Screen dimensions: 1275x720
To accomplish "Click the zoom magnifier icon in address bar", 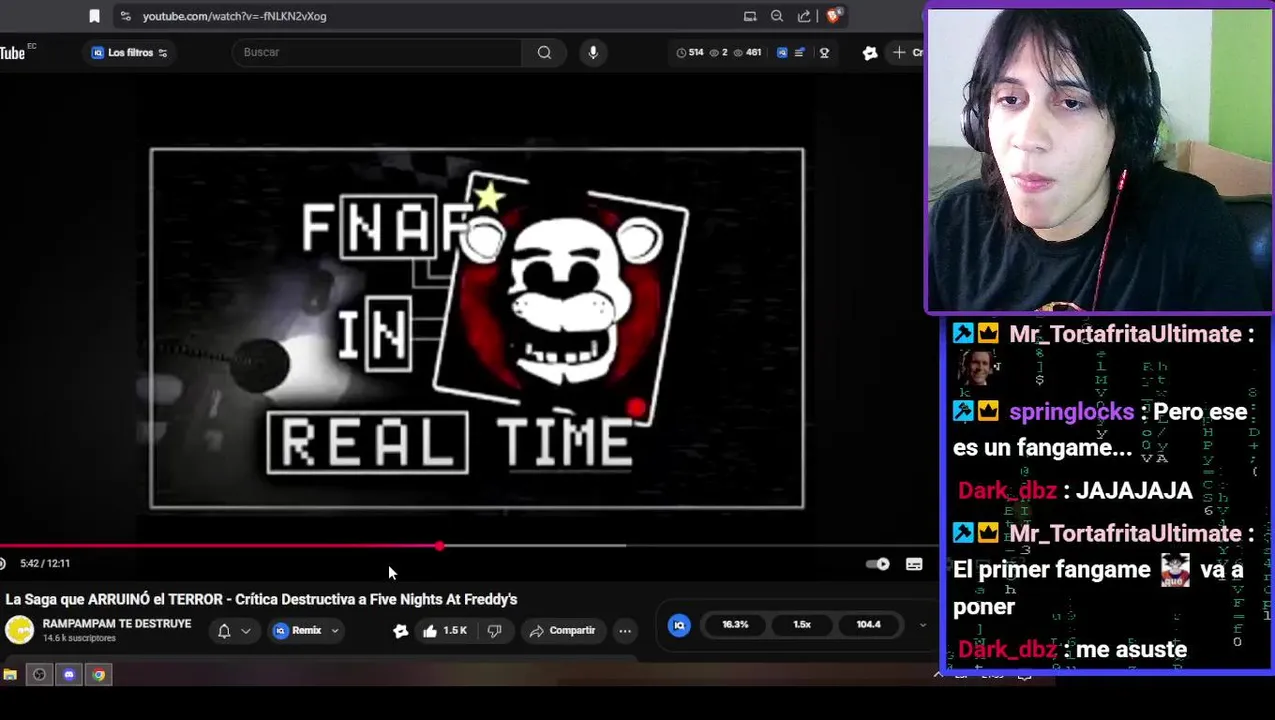I will (777, 16).
